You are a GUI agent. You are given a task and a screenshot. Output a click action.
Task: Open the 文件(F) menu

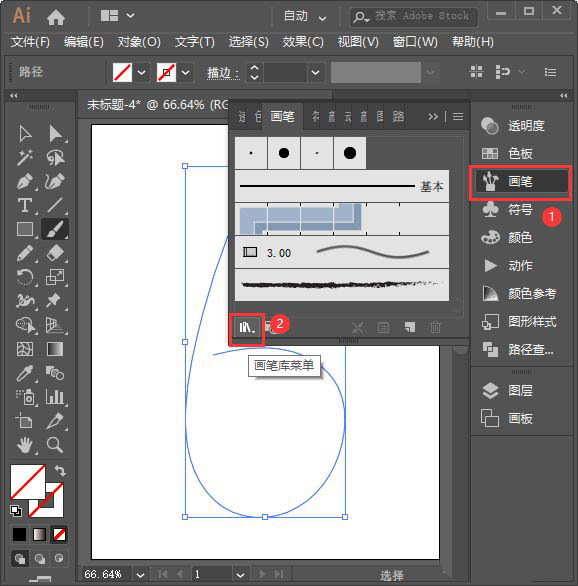[x=30, y=41]
